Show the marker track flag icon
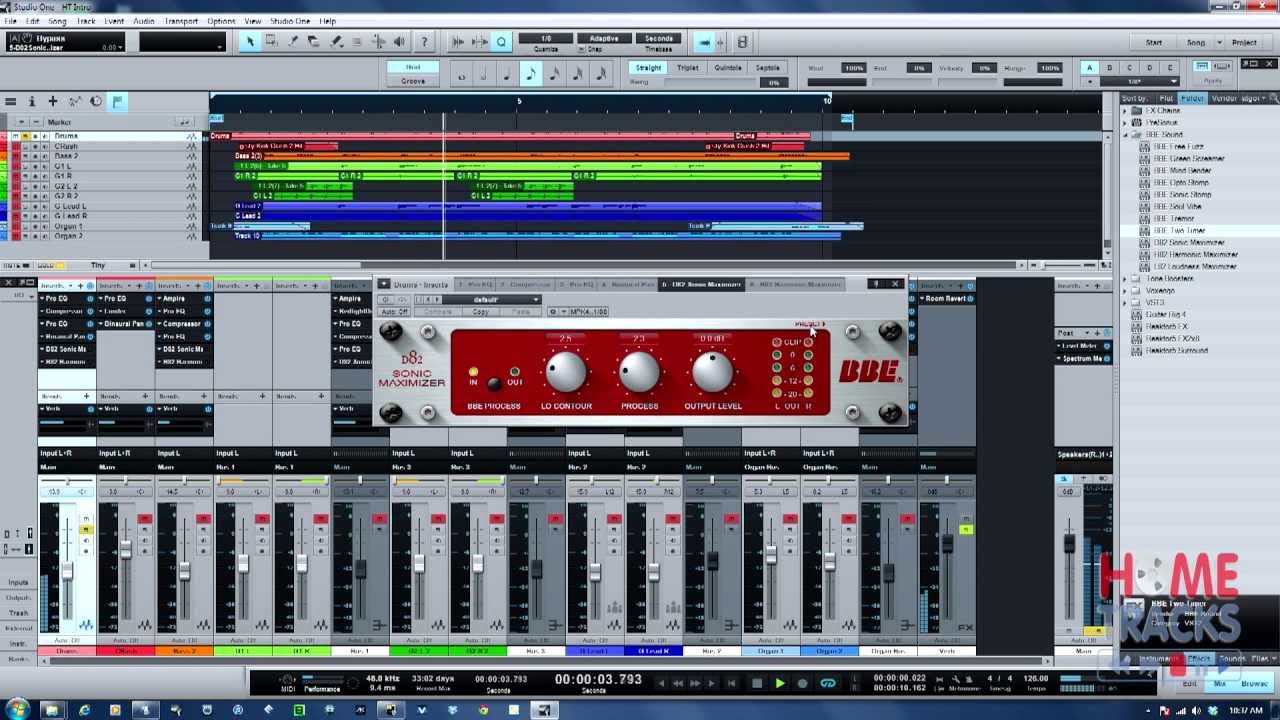The width and height of the screenshot is (1280, 720). tap(117, 101)
